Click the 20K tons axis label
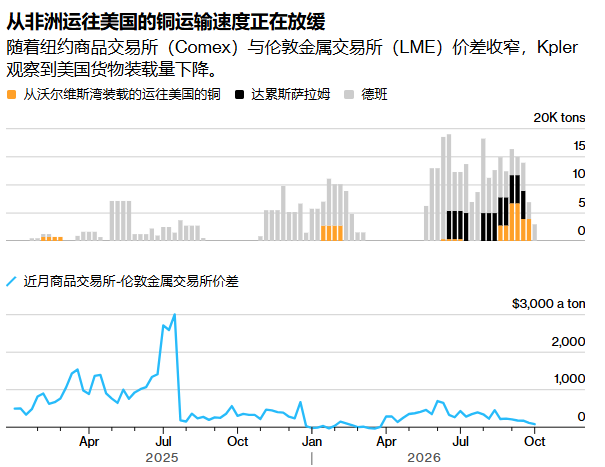This screenshot has width=605, height=467. (x=559, y=118)
